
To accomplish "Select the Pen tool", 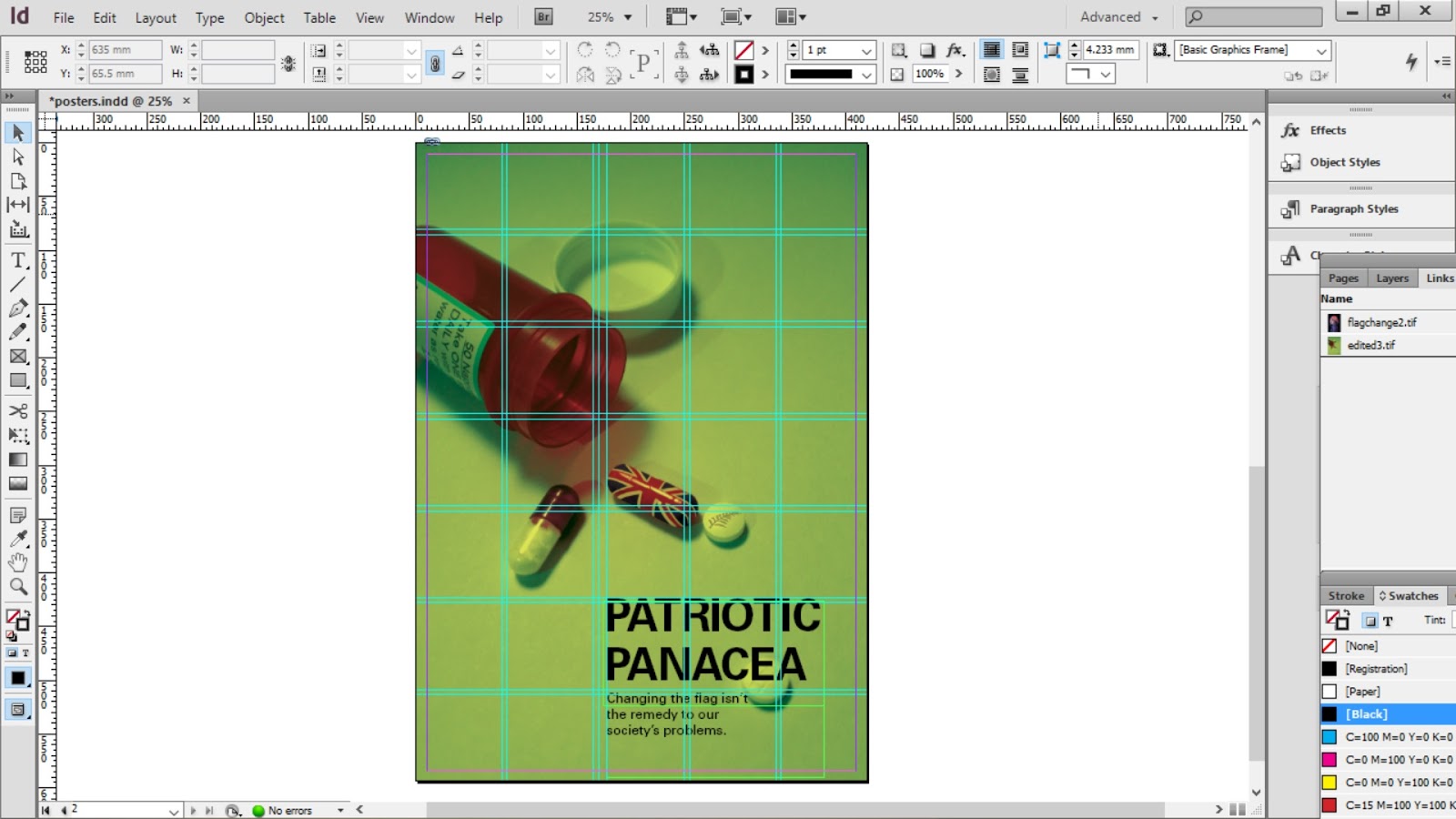I will click(x=18, y=308).
